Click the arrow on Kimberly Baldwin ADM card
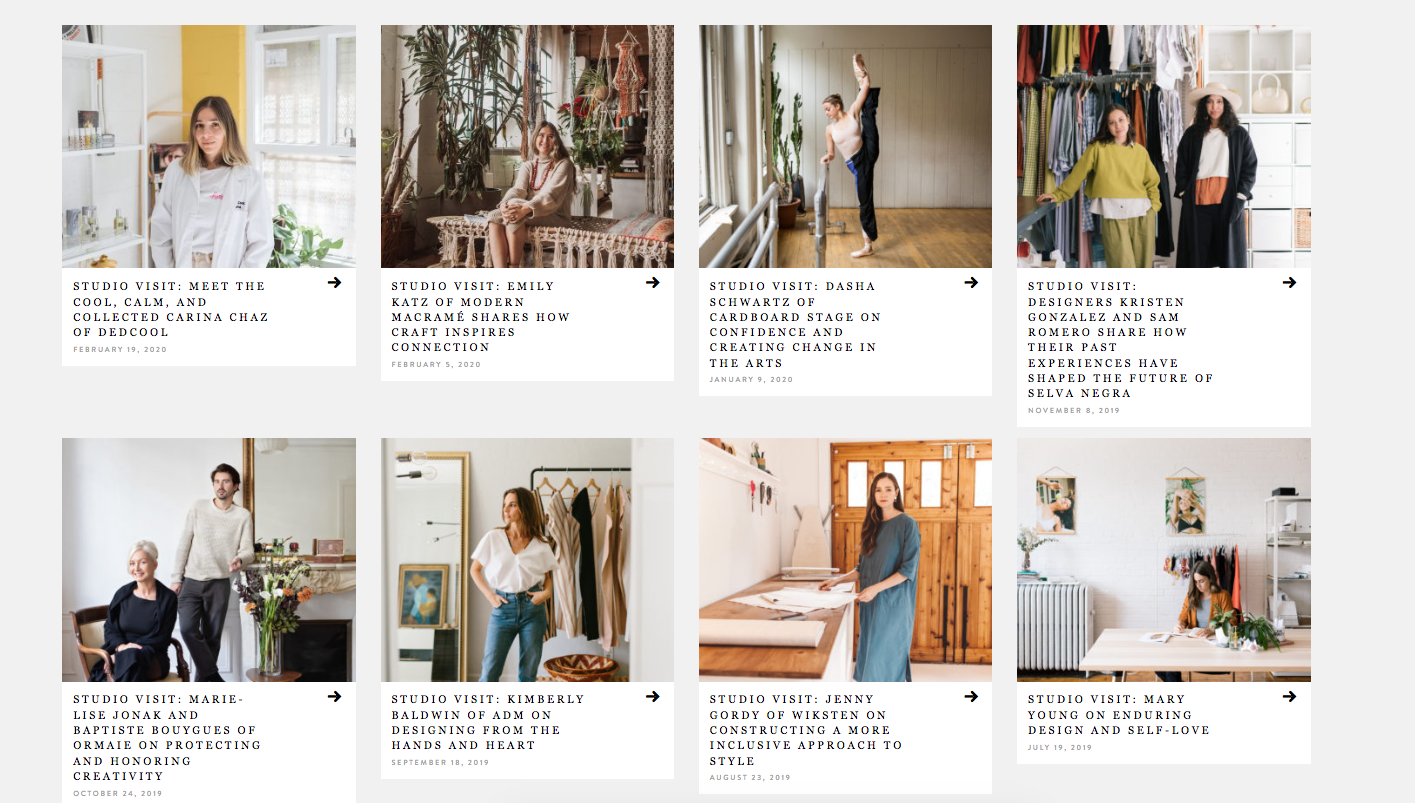1415x803 pixels. 652,696
